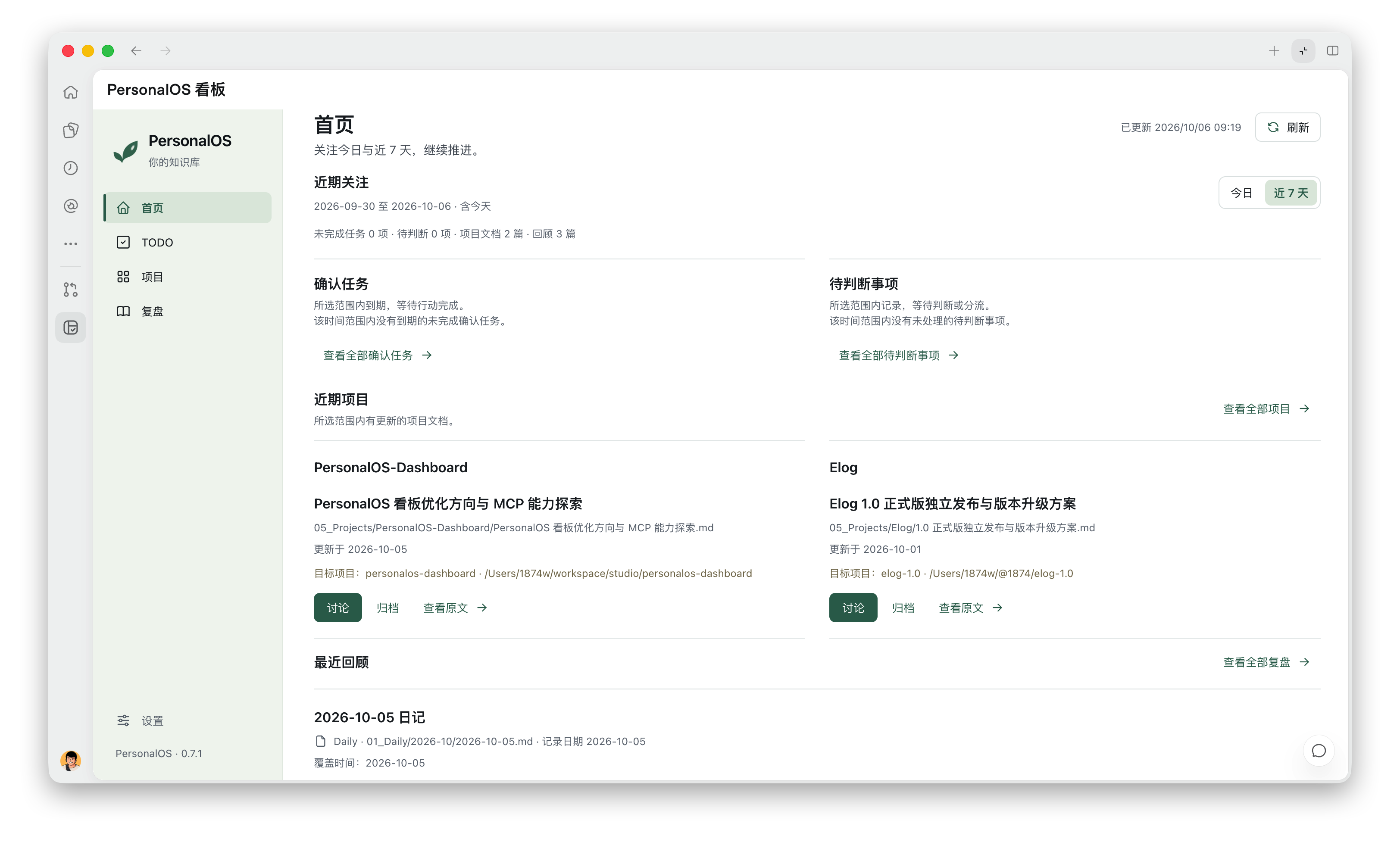
Task: Open the file icon beside the Daily entry
Action: click(320, 741)
